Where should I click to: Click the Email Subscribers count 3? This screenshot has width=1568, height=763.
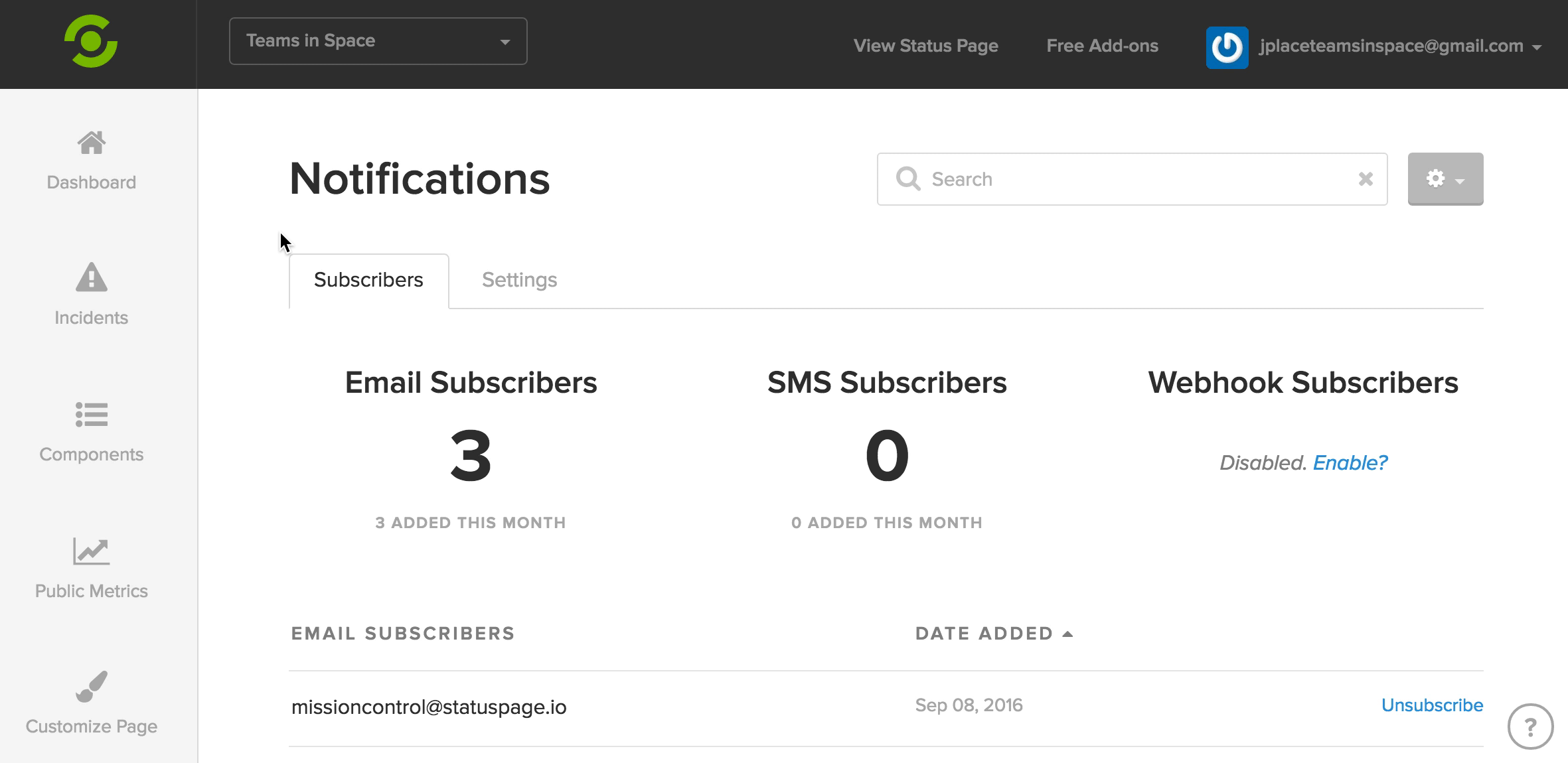pyautogui.click(x=471, y=456)
